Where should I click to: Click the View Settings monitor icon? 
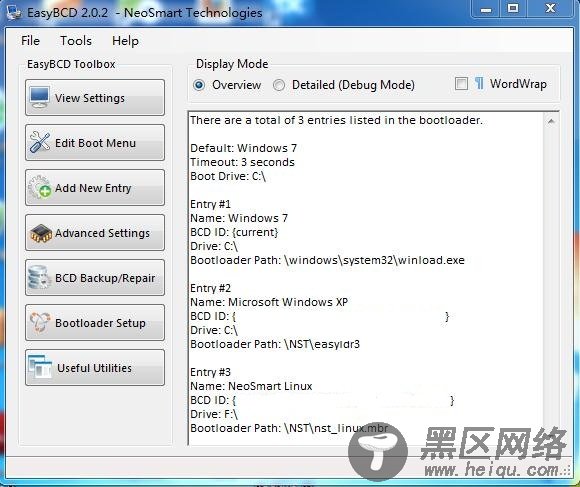pos(40,98)
